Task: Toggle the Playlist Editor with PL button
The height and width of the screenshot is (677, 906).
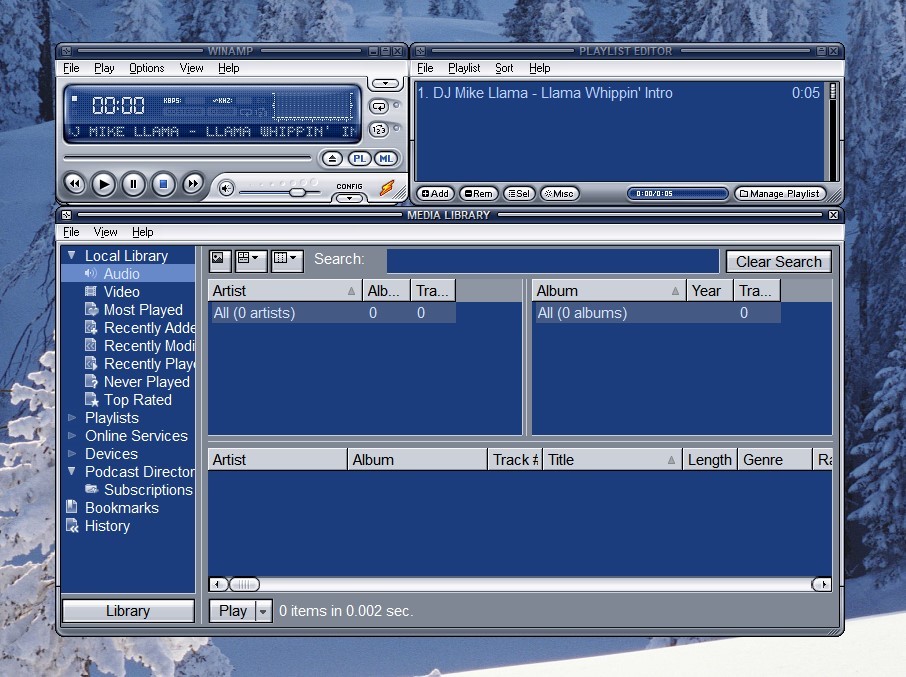Action: coord(359,159)
